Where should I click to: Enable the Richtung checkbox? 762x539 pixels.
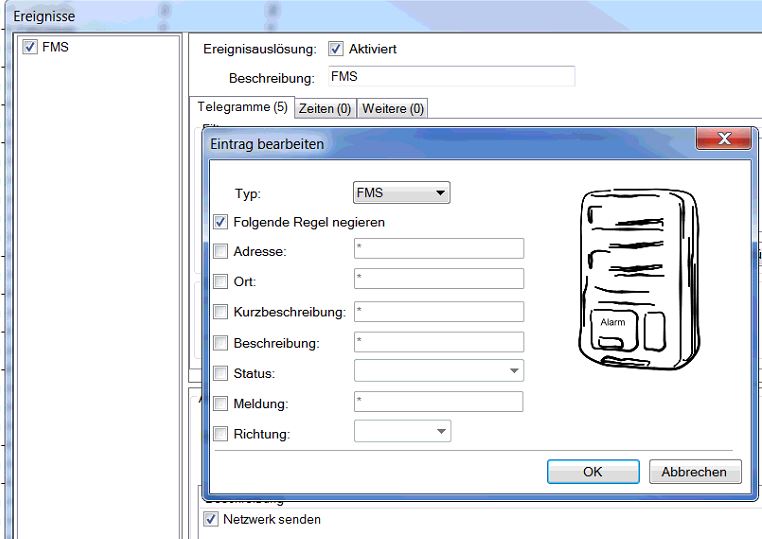(x=221, y=434)
